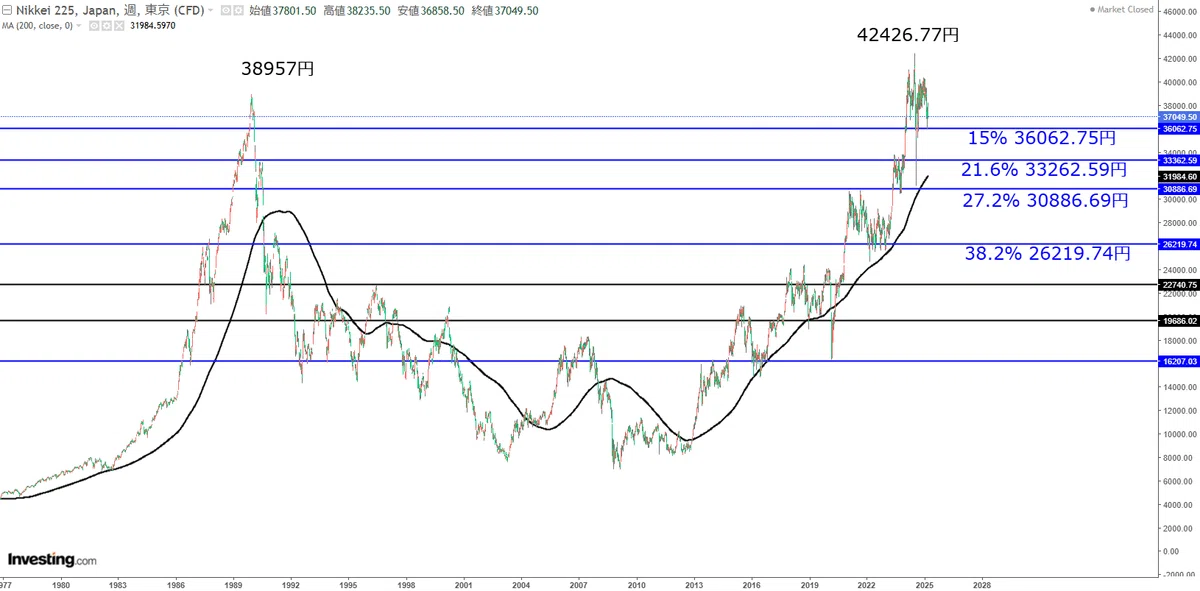Click the Market Closed status indicator
This screenshot has height=591, width=1200.
tap(1120, 9)
